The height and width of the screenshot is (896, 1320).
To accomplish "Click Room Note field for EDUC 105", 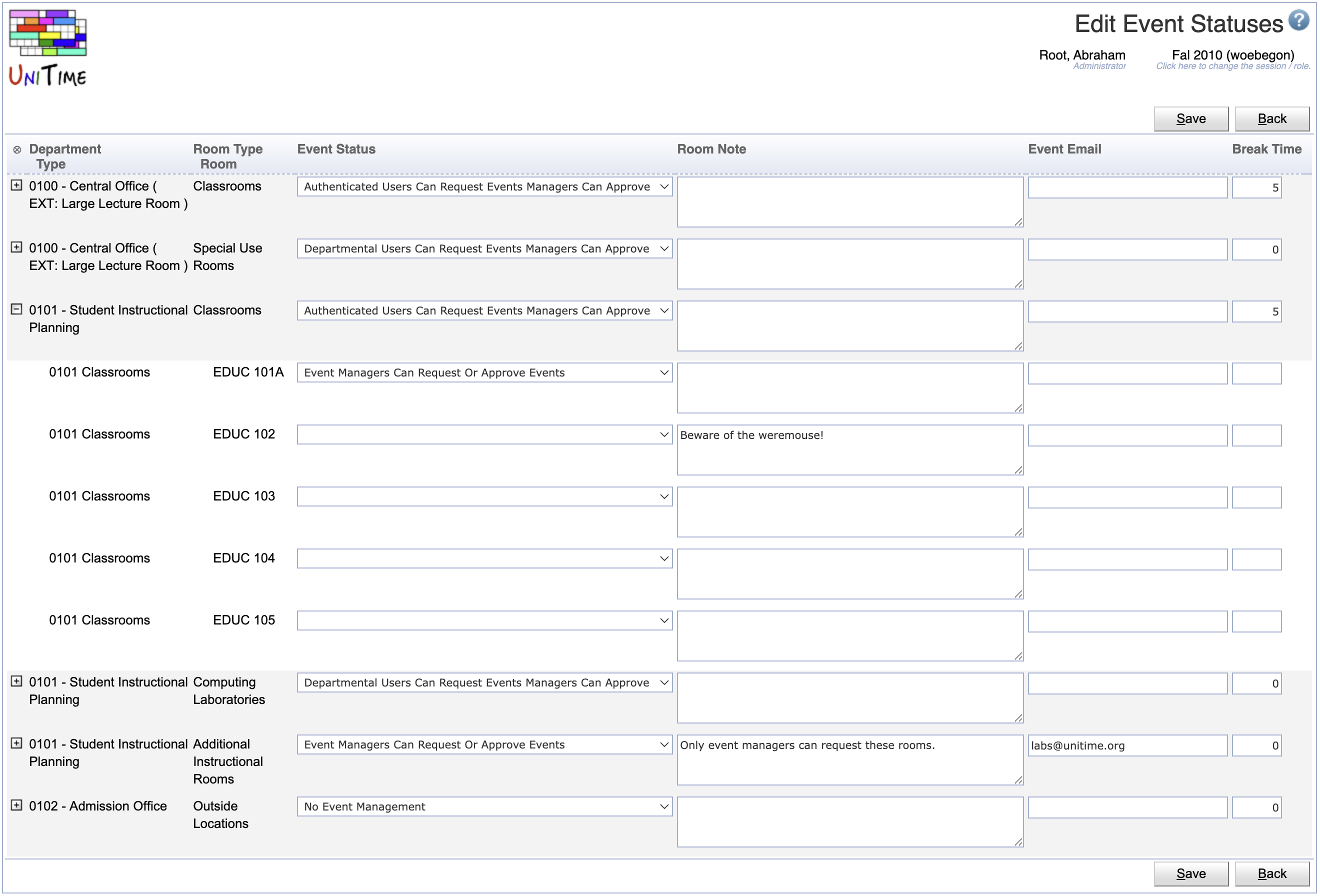I will coord(849,635).
